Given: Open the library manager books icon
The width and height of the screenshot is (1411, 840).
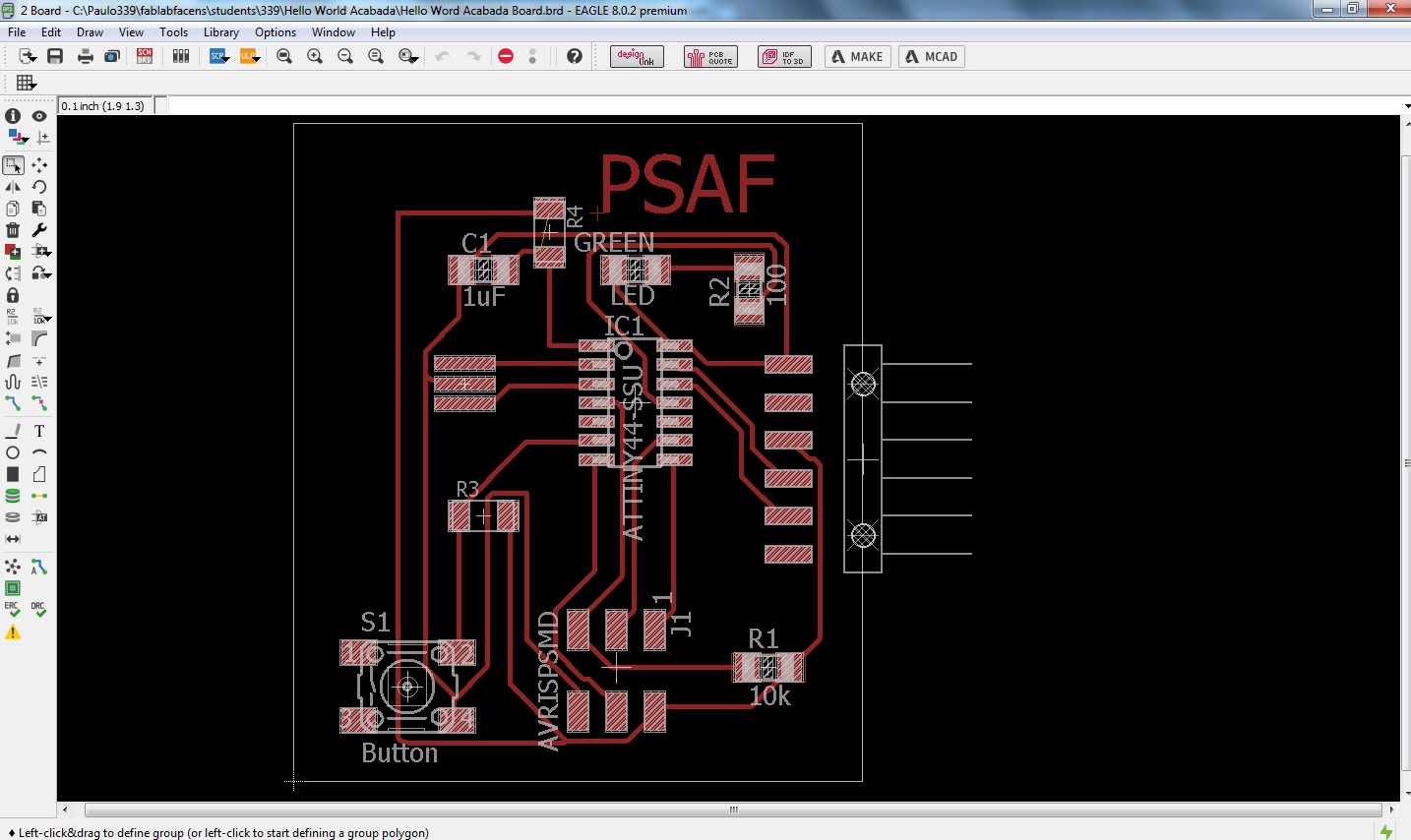Looking at the screenshot, I should tap(181, 57).
